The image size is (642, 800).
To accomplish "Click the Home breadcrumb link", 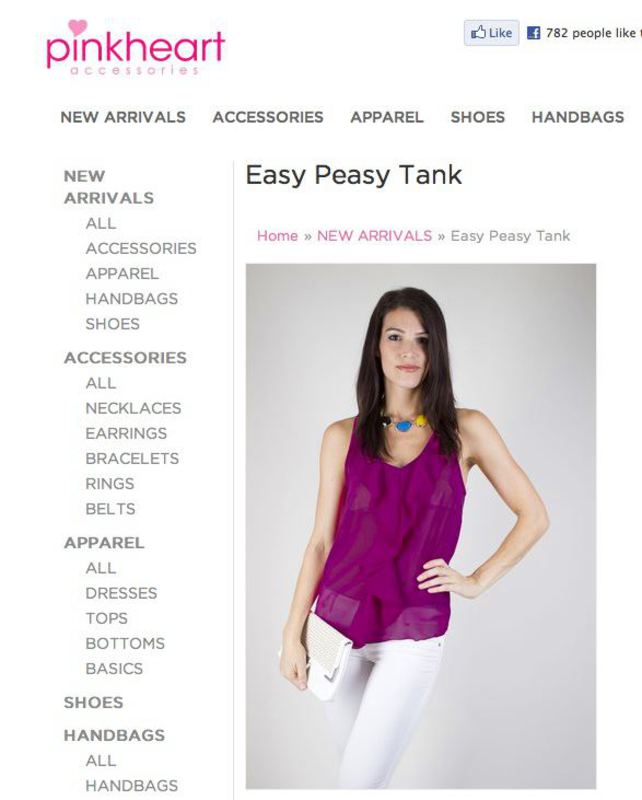I will click(277, 236).
